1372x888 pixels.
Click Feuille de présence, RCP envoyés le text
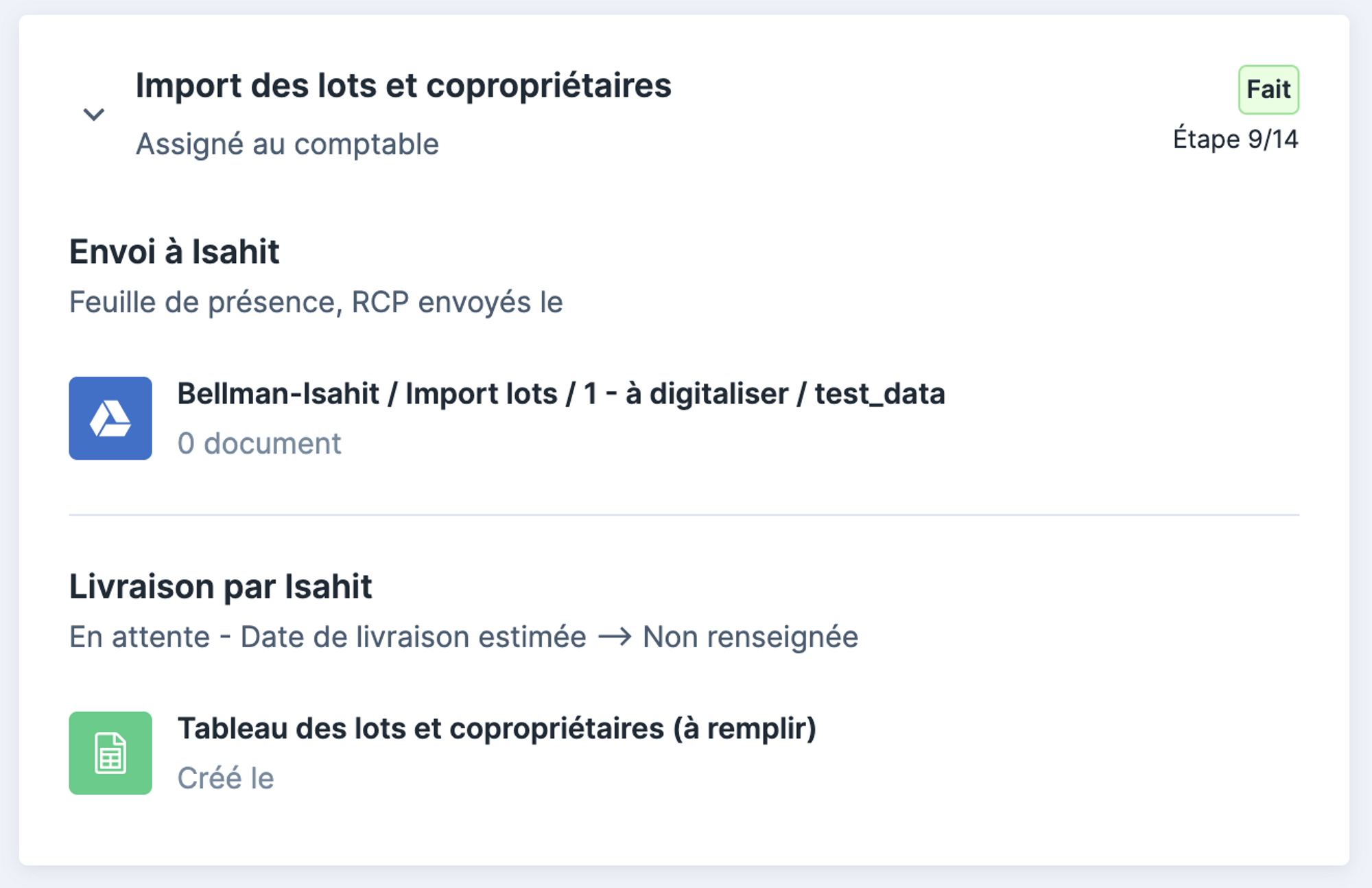316,303
